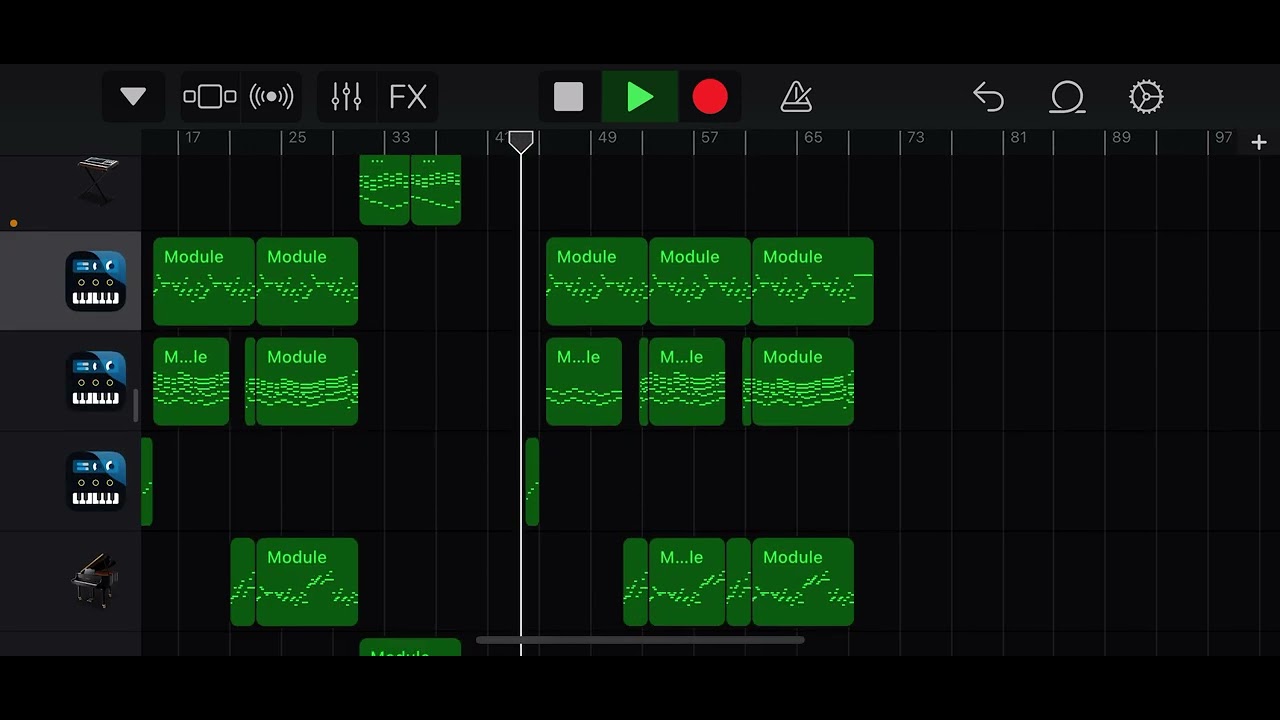Viewport: 1280px width, 720px height.
Task: Click bar 57 on the ruler
Action: point(709,137)
